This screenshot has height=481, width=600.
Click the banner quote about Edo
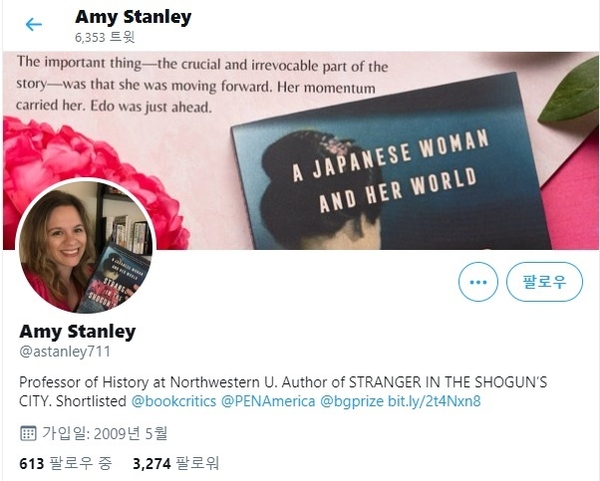click(202, 84)
